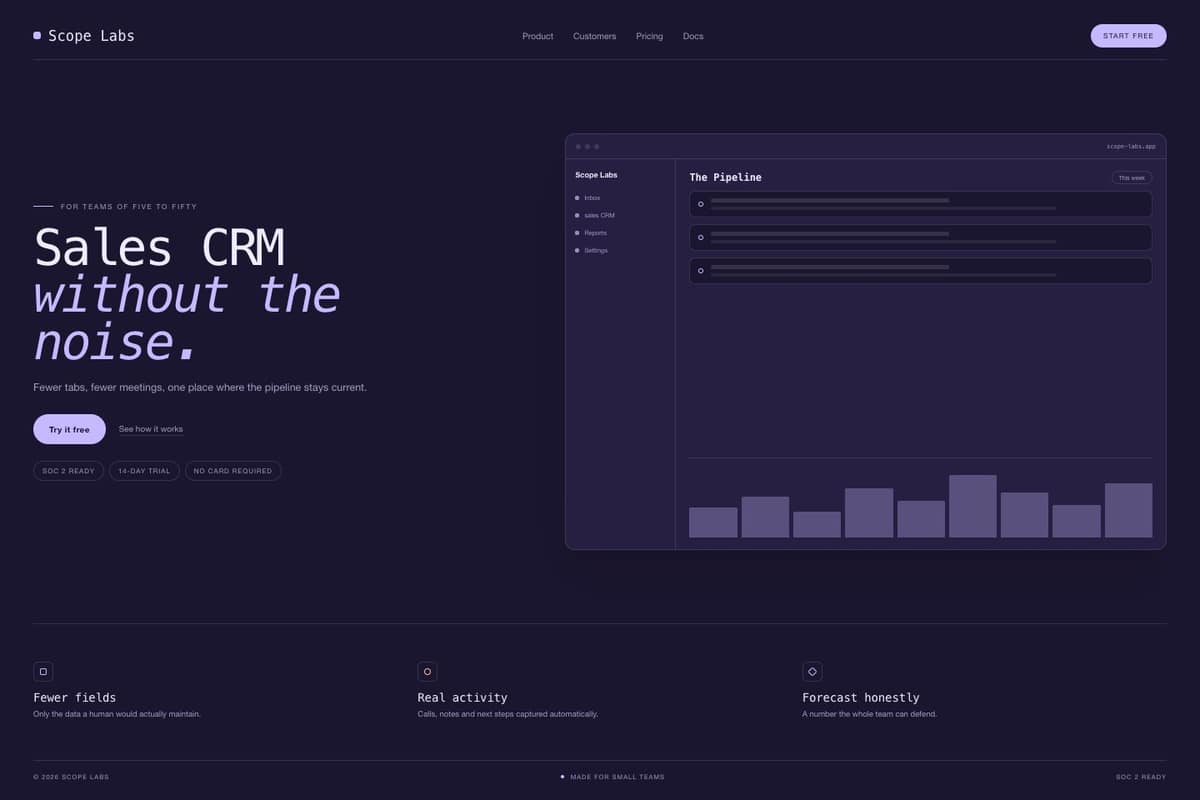Click the START FREE button
This screenshot has width=1200, height=800.
point(1128,36)
